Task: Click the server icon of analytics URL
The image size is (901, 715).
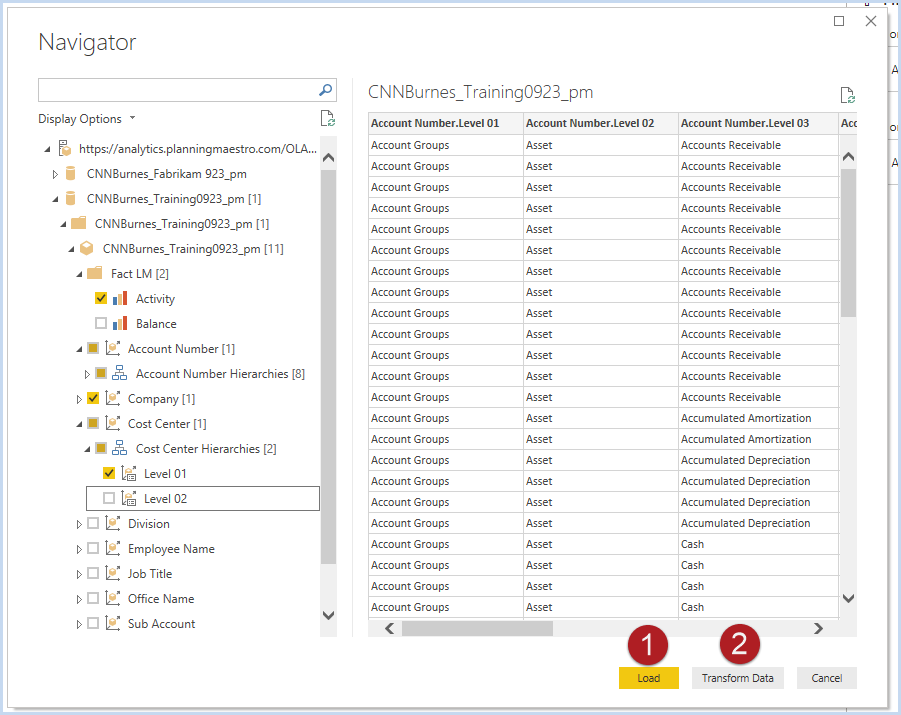Action: (x=65, y=149)
